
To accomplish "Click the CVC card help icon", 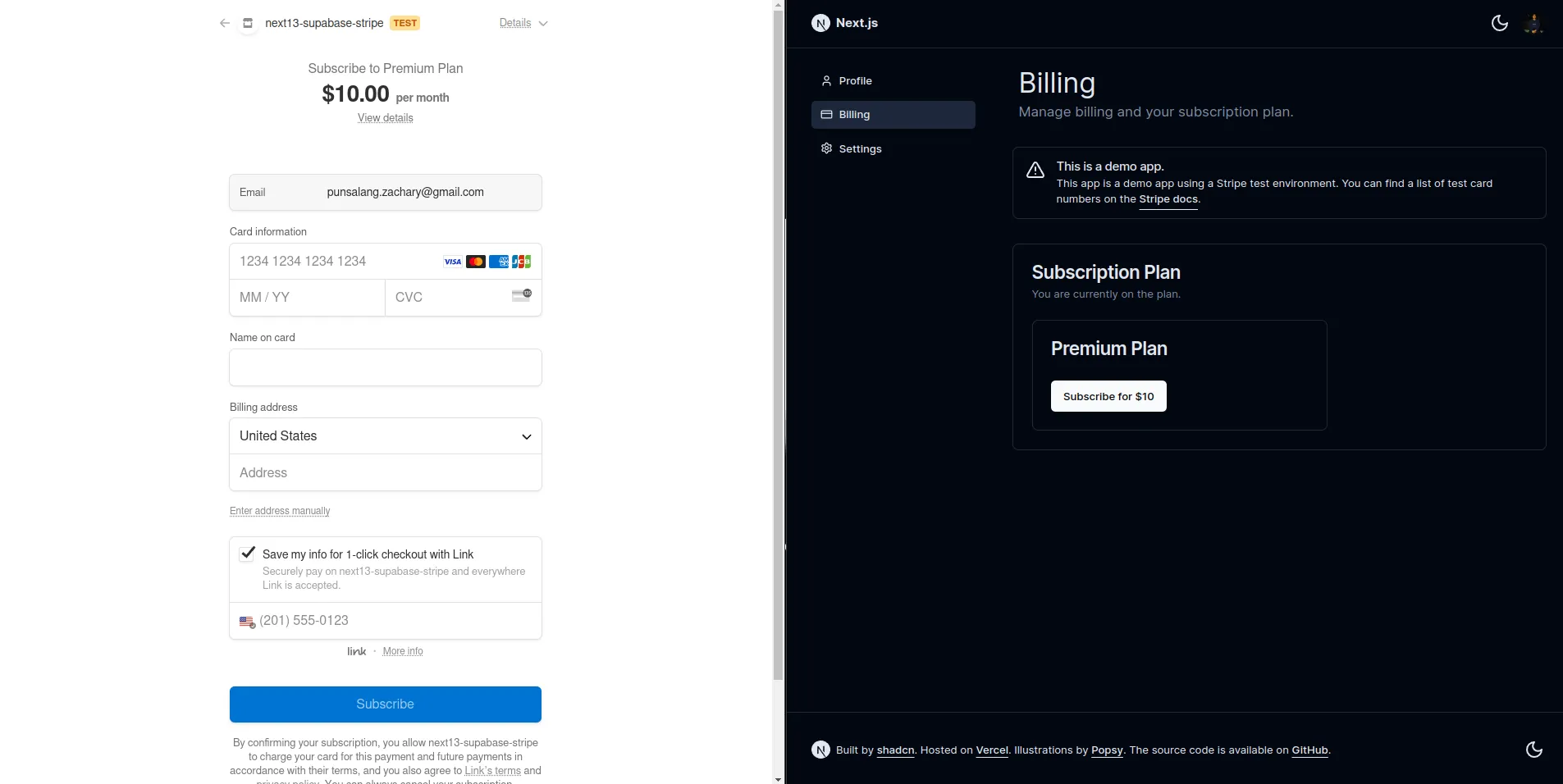I will pyautogui.click(x=521, y=296).
